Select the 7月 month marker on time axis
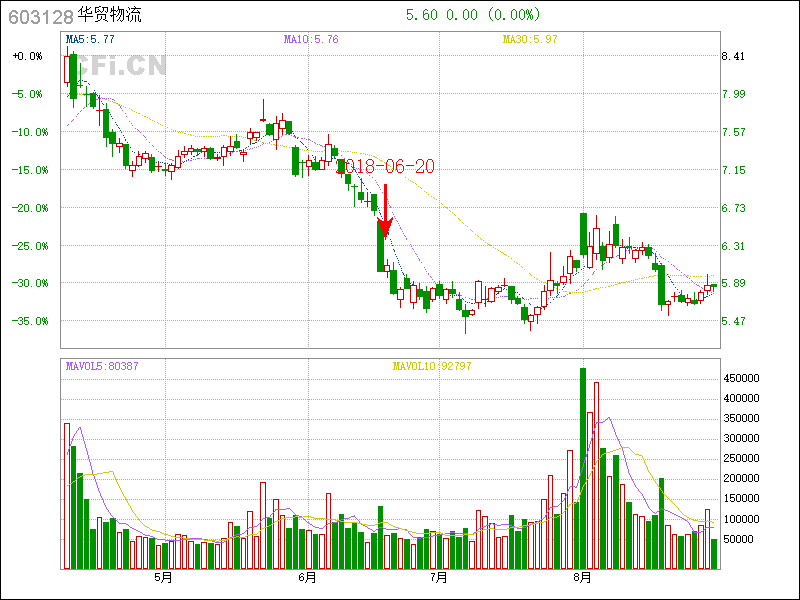This screenshot has width=800, height=600. (x=437, y=578)
